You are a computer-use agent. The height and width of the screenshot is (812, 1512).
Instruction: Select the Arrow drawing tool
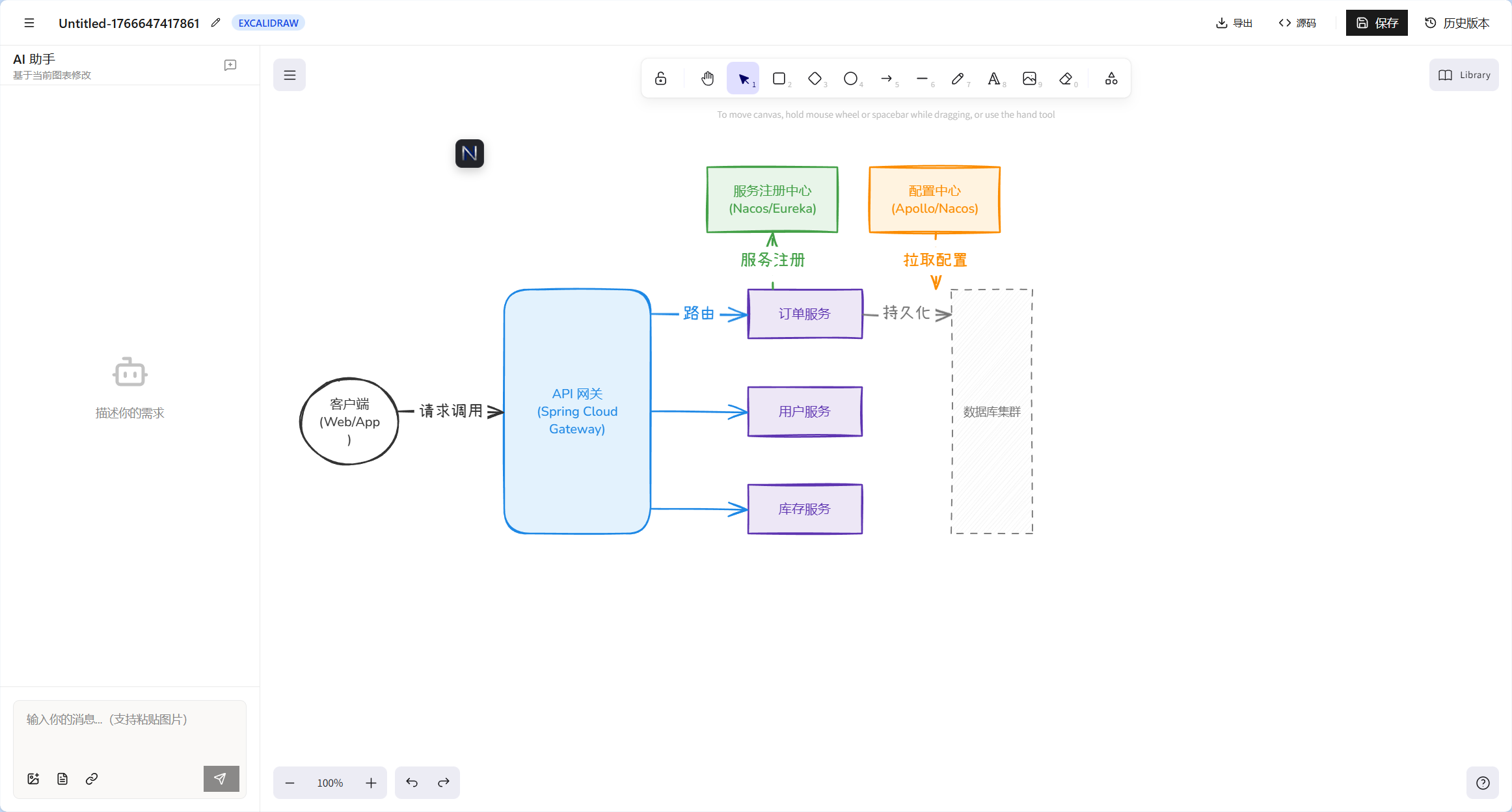pyautogui.click(x=887, y=79)
